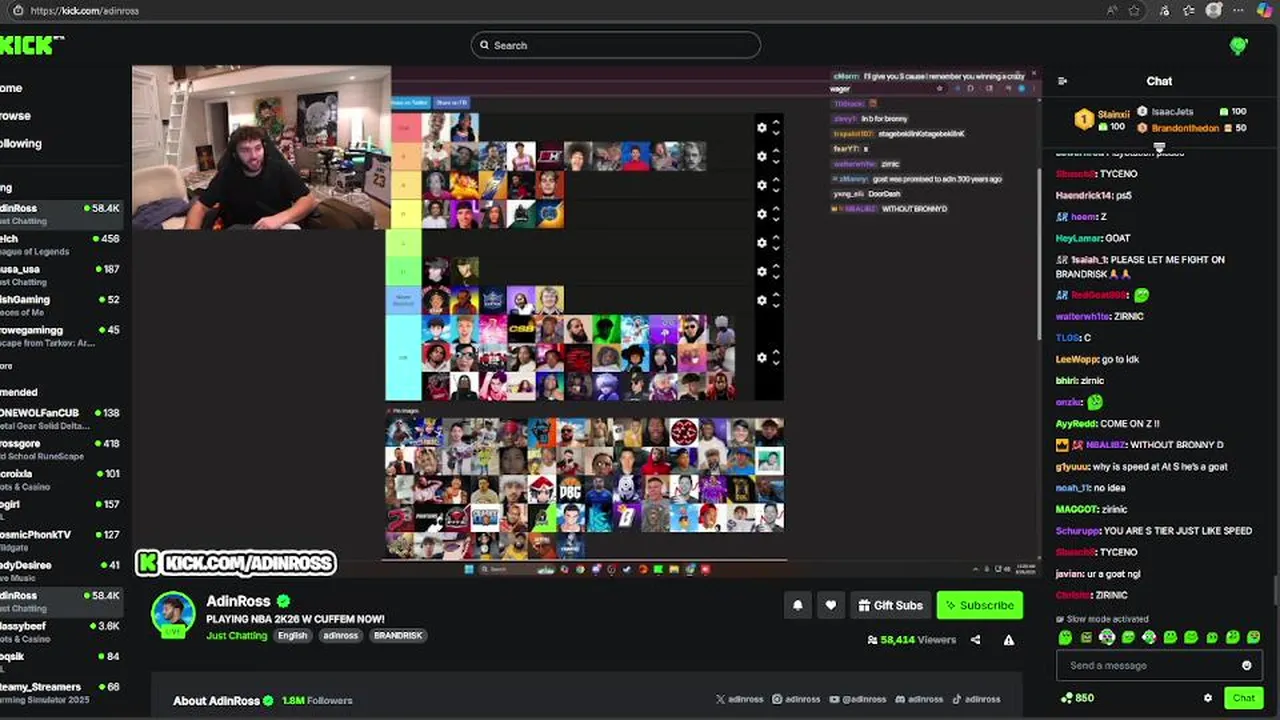Click the Home sidebar item
Screen dimensions: 1280x720
11,88
